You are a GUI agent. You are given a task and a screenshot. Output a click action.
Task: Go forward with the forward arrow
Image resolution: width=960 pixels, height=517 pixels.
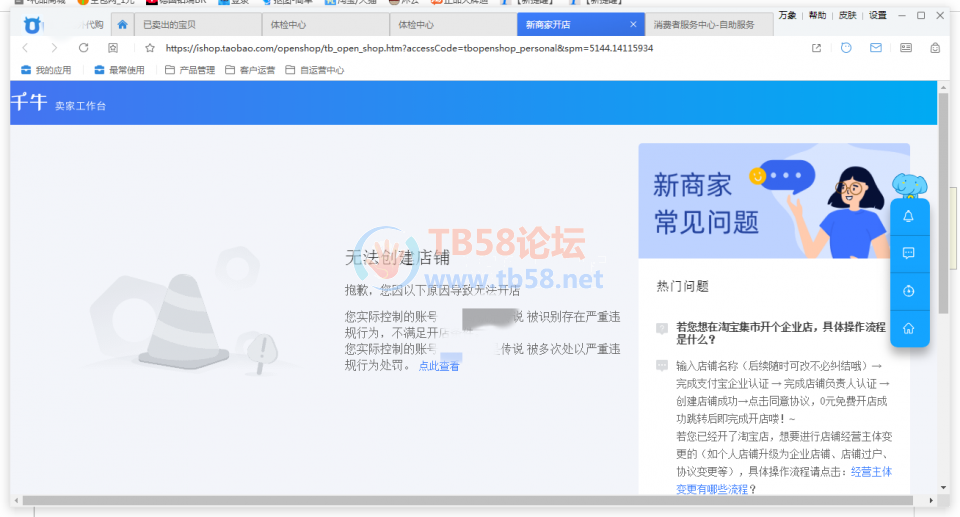54,48
